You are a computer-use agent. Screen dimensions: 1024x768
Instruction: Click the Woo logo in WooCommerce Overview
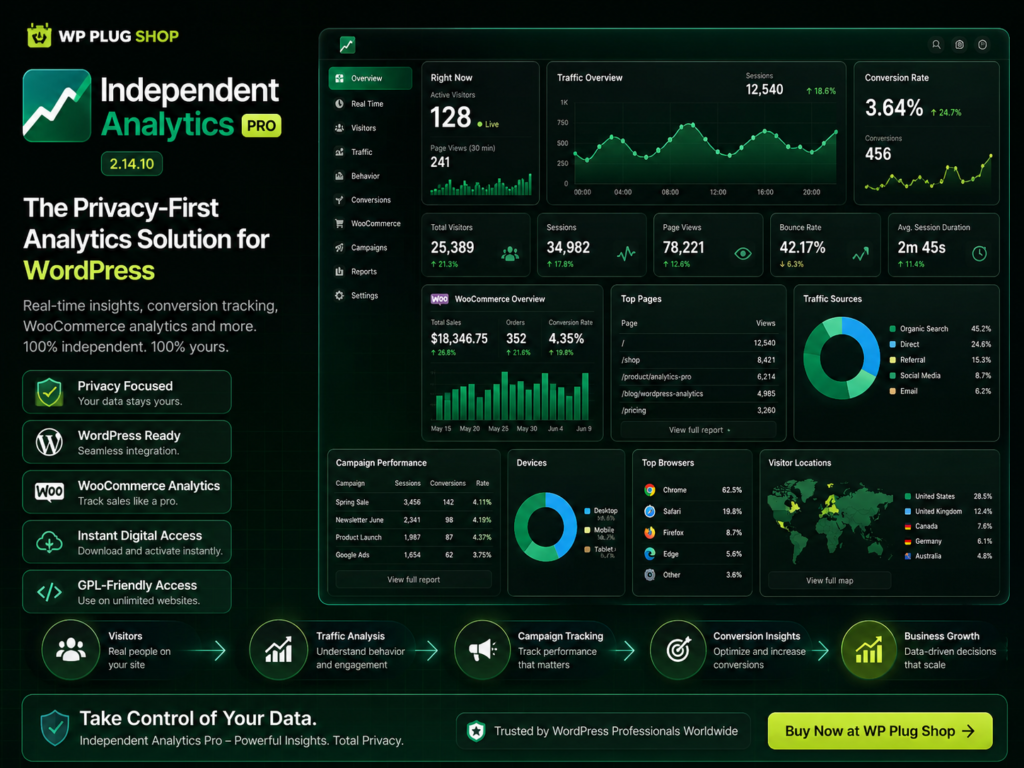point(440,298)
